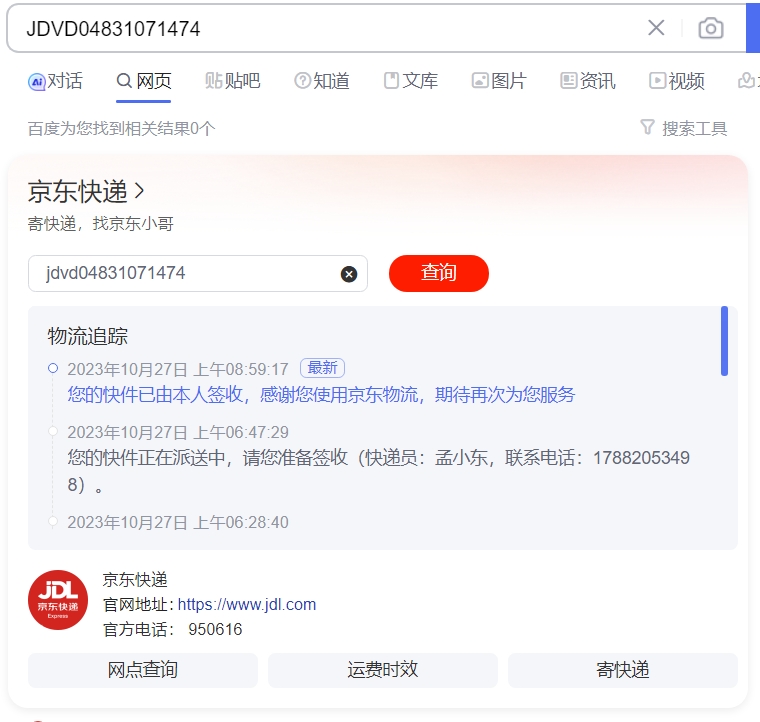This screenshot has width=760, height=722.
Task: Click the 物流追踪 heading
Action: click(x=88, y=336)
